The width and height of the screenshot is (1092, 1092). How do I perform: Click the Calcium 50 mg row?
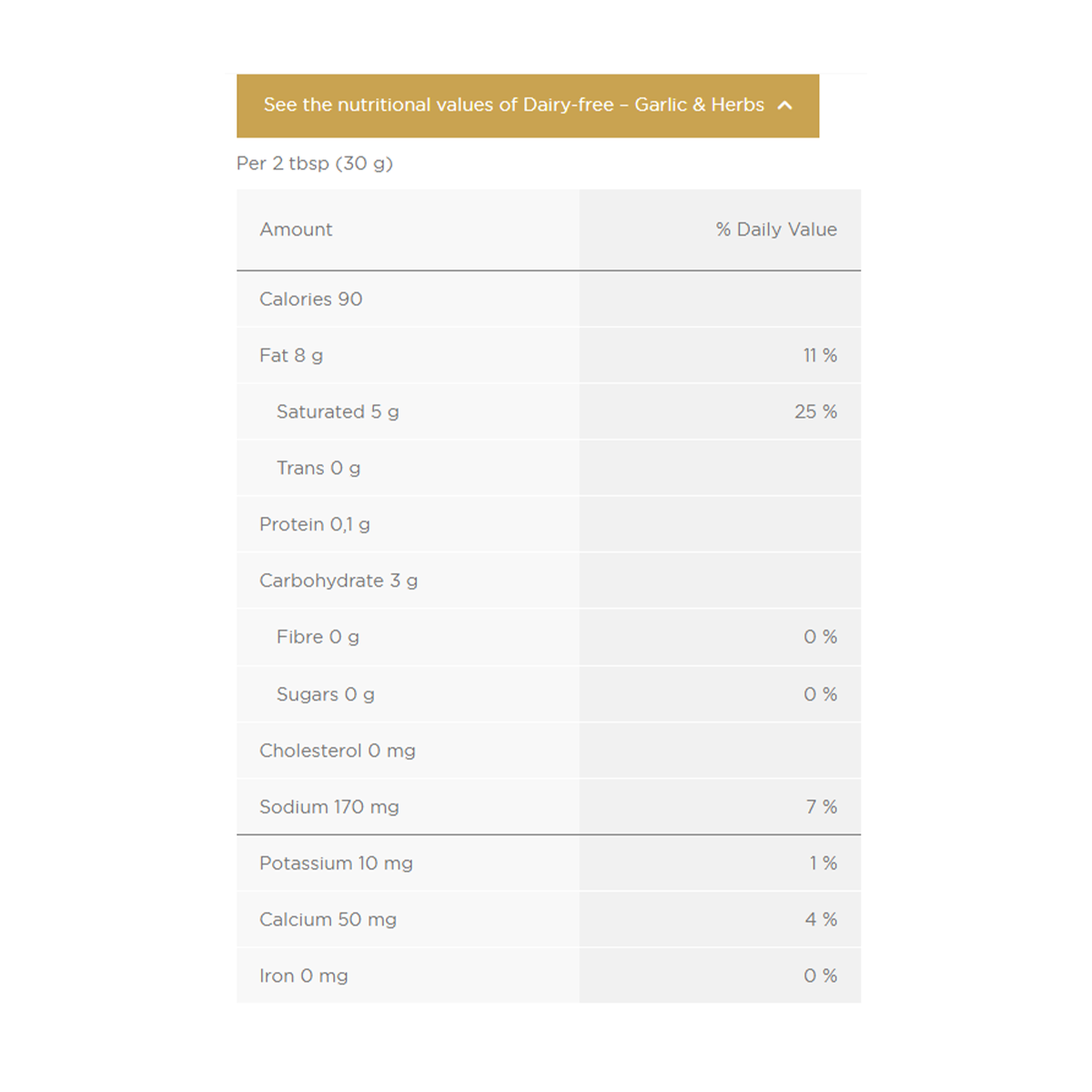[x=328, y=920]
